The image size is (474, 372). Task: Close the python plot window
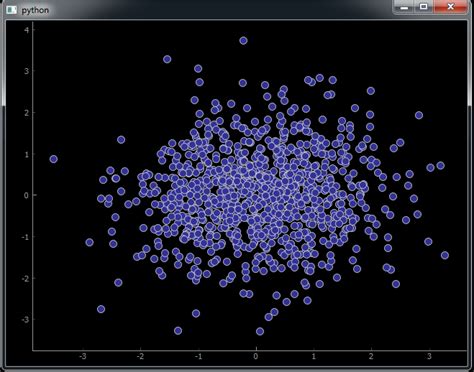[450, 7]
